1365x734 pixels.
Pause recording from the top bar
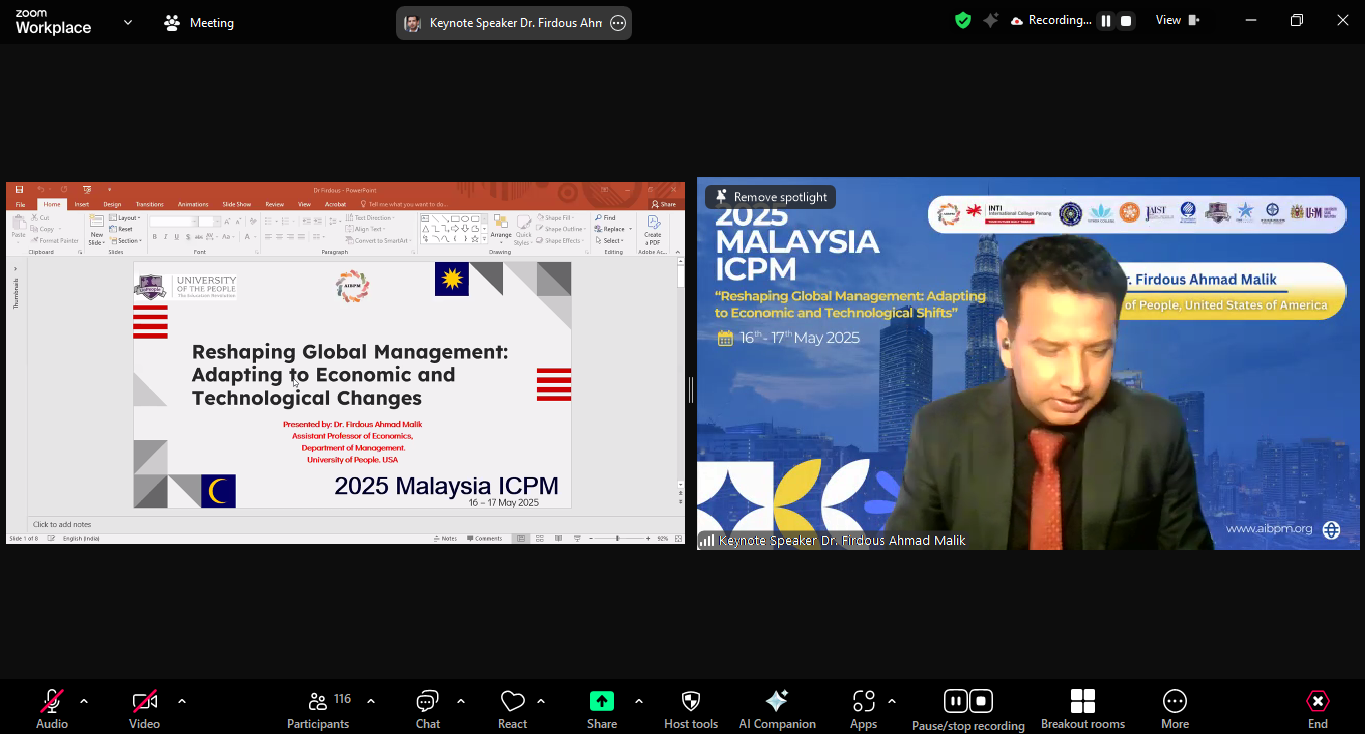tap(1106, 20)
